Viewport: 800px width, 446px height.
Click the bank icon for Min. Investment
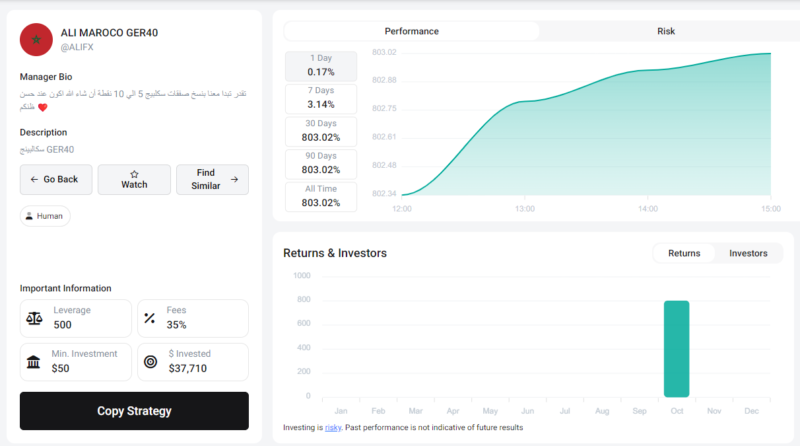coord(35,361)
